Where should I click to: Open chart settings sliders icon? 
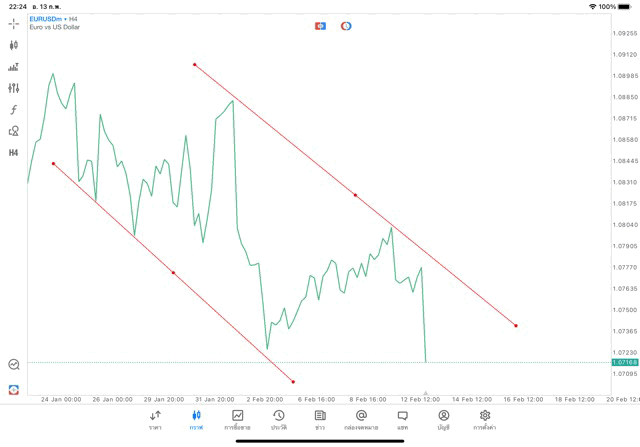click(x=14, y=88)
